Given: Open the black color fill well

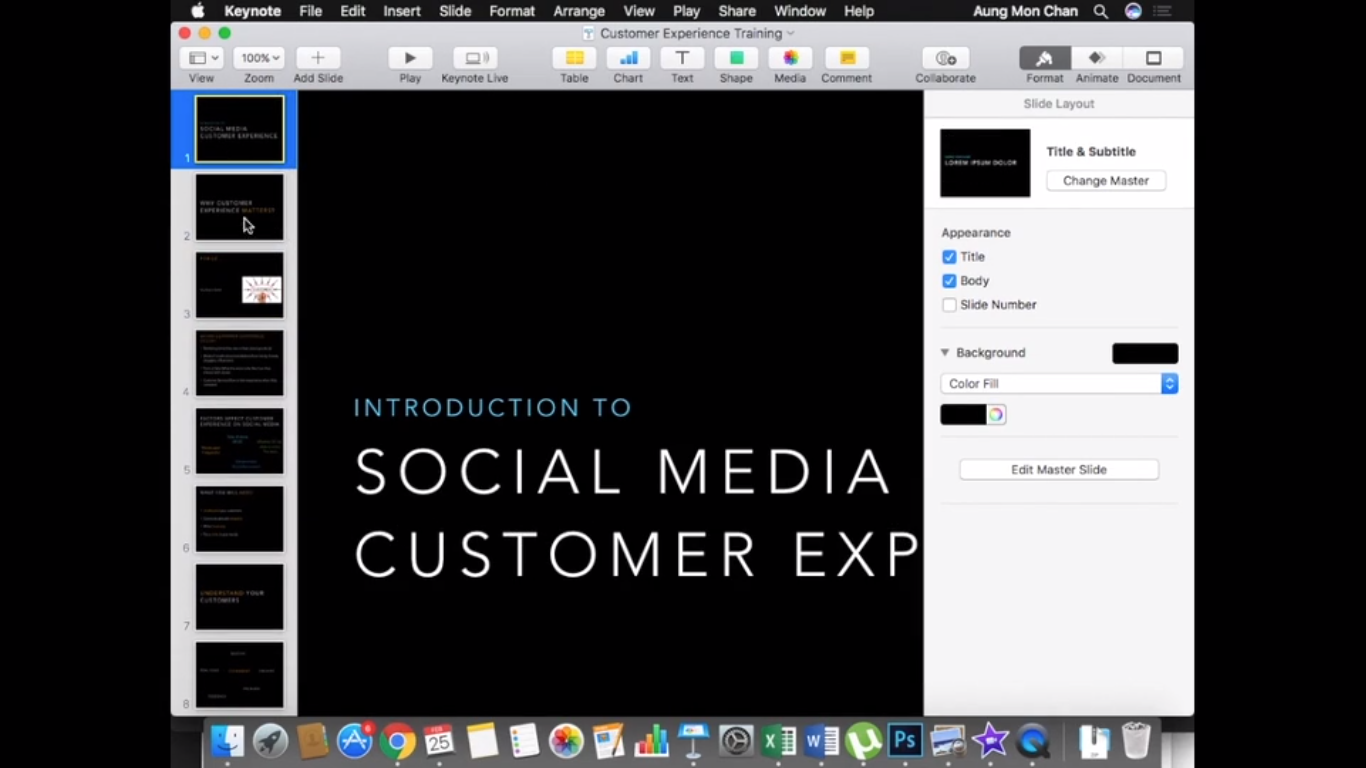Looking at the screenshot, I should pyautogui.click(x=963, y=415).
